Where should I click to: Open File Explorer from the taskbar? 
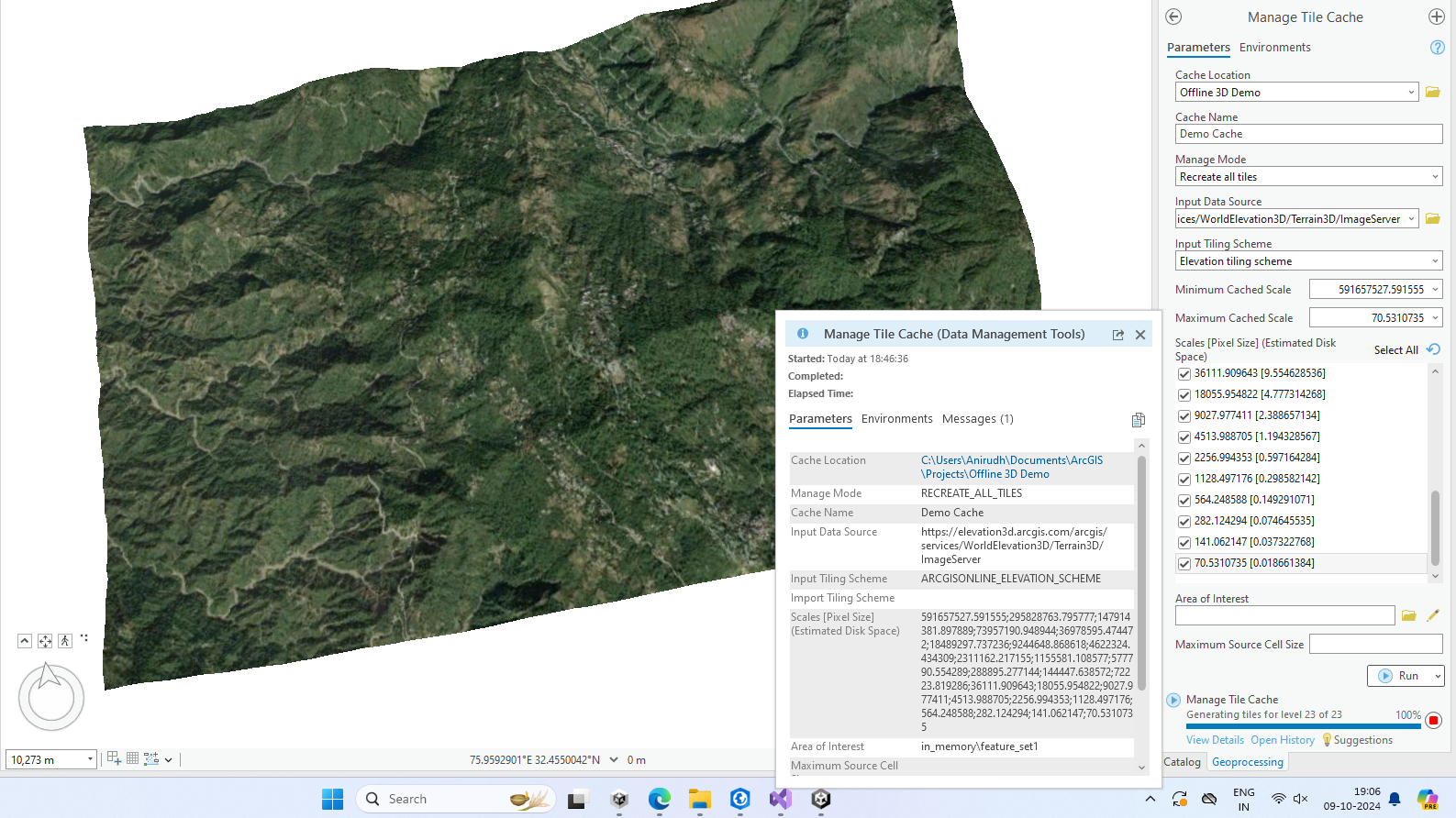[700, 799]
